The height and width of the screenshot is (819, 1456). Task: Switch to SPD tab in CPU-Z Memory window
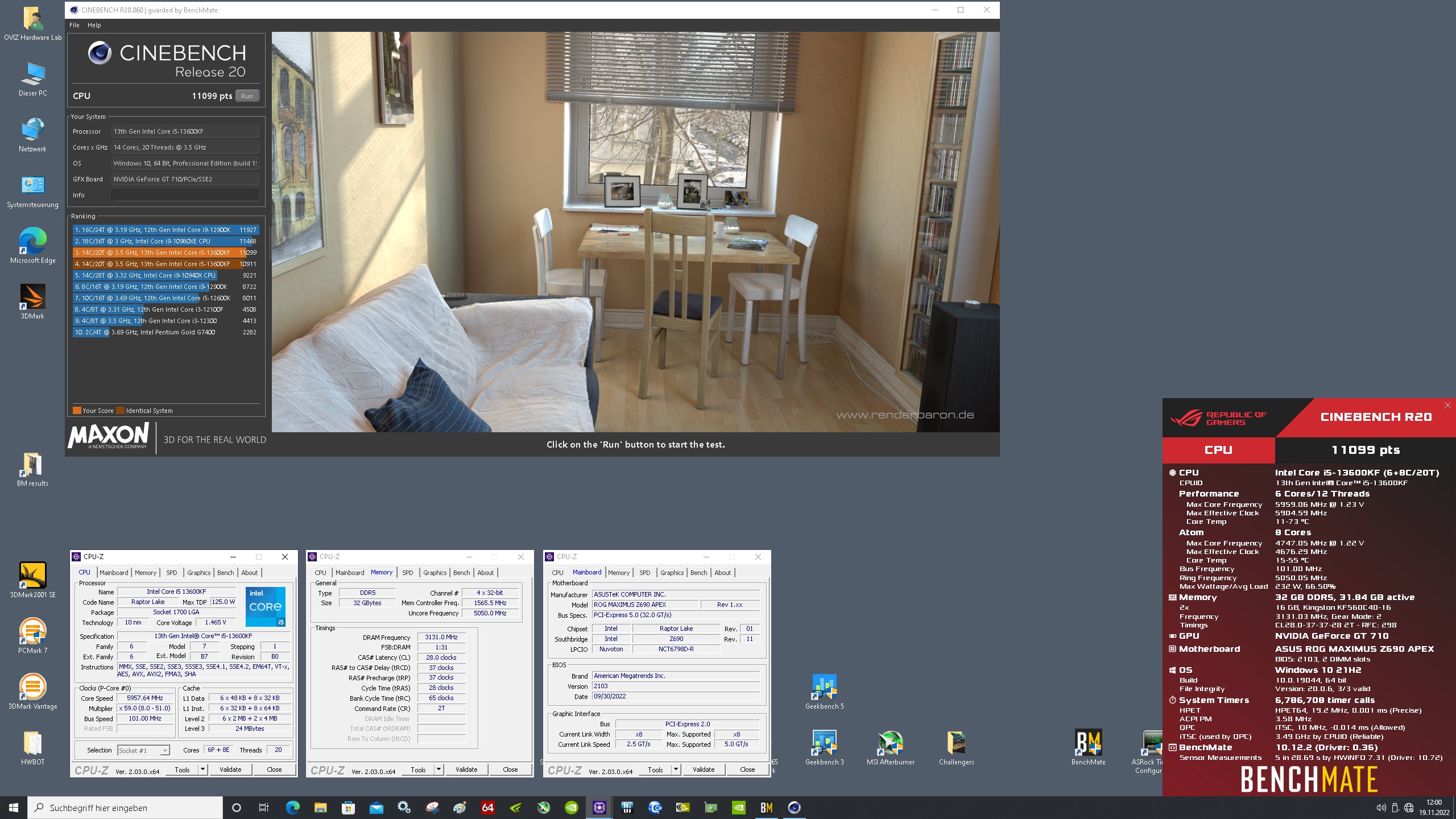(x=408, y=573)
